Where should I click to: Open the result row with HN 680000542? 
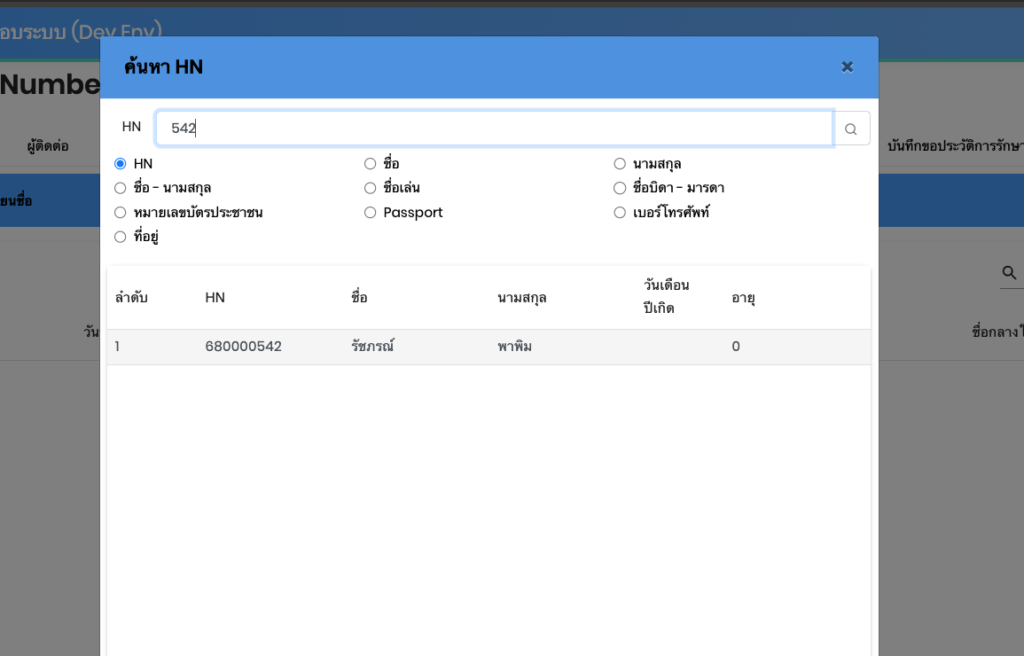tap(243, 347)
